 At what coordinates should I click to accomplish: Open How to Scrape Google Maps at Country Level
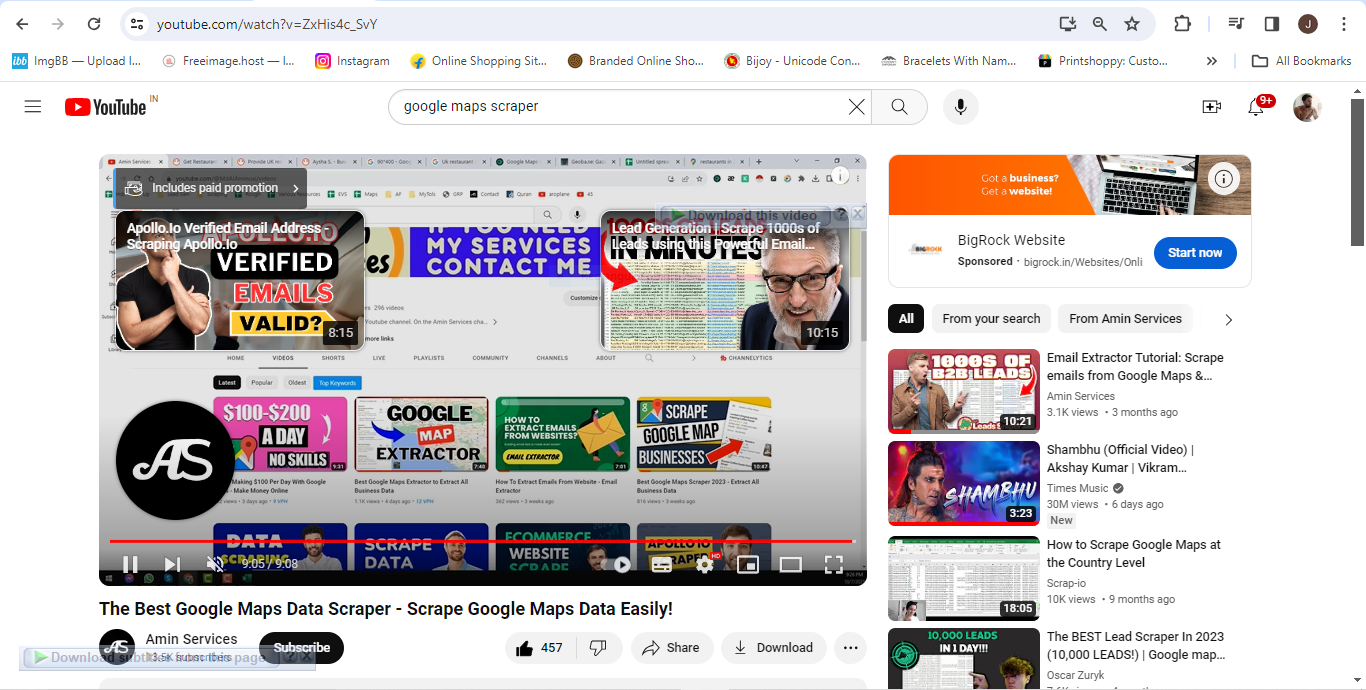click(1134, 554)
